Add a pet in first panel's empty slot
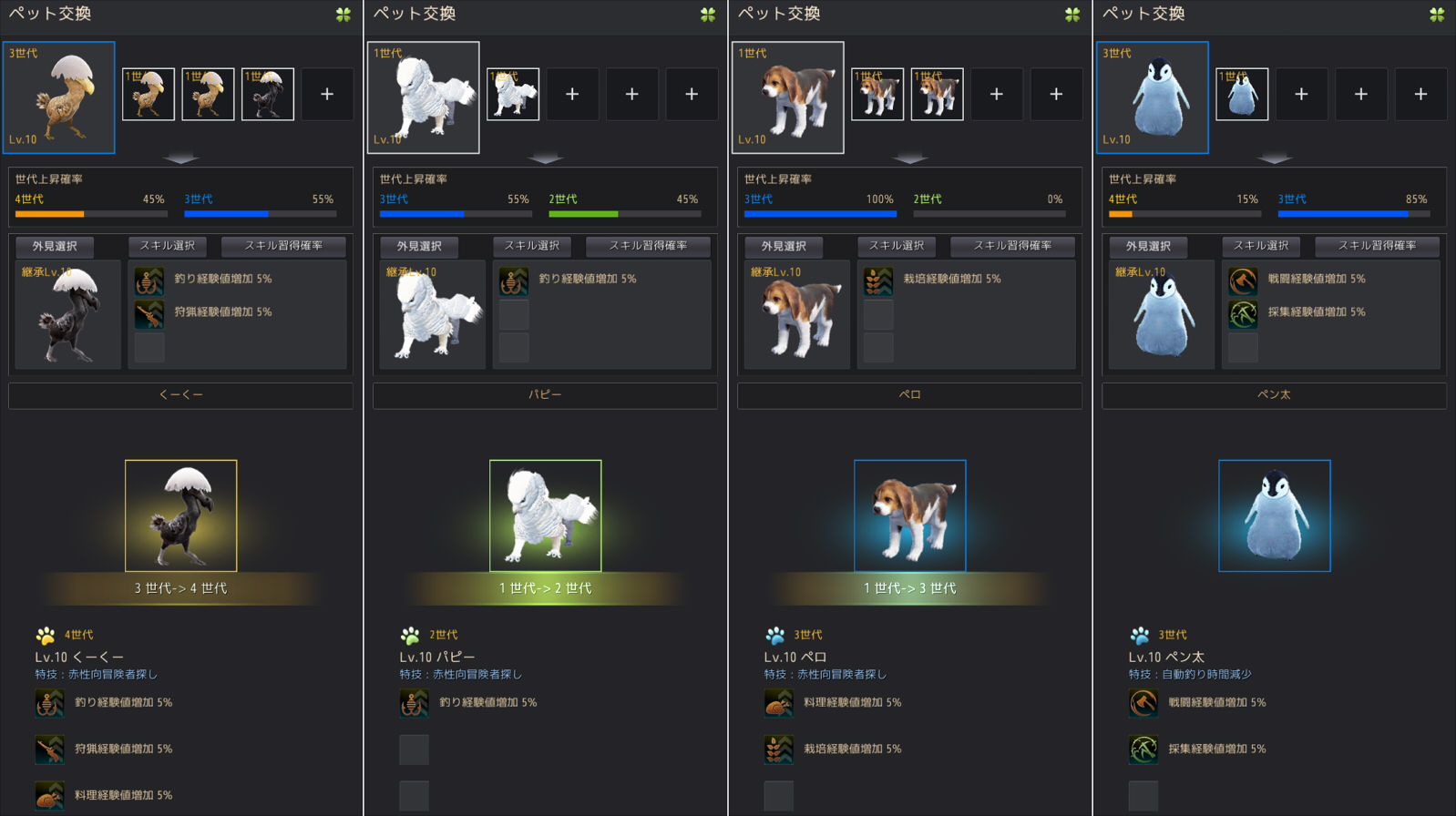Viewport: 1456px width, 816px height. coord(327,94)
